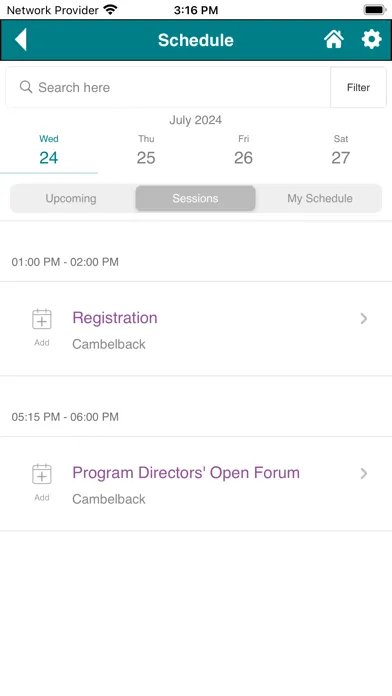Open the Filter options
The image size is (392, 696).
click(x=358, y=87)
